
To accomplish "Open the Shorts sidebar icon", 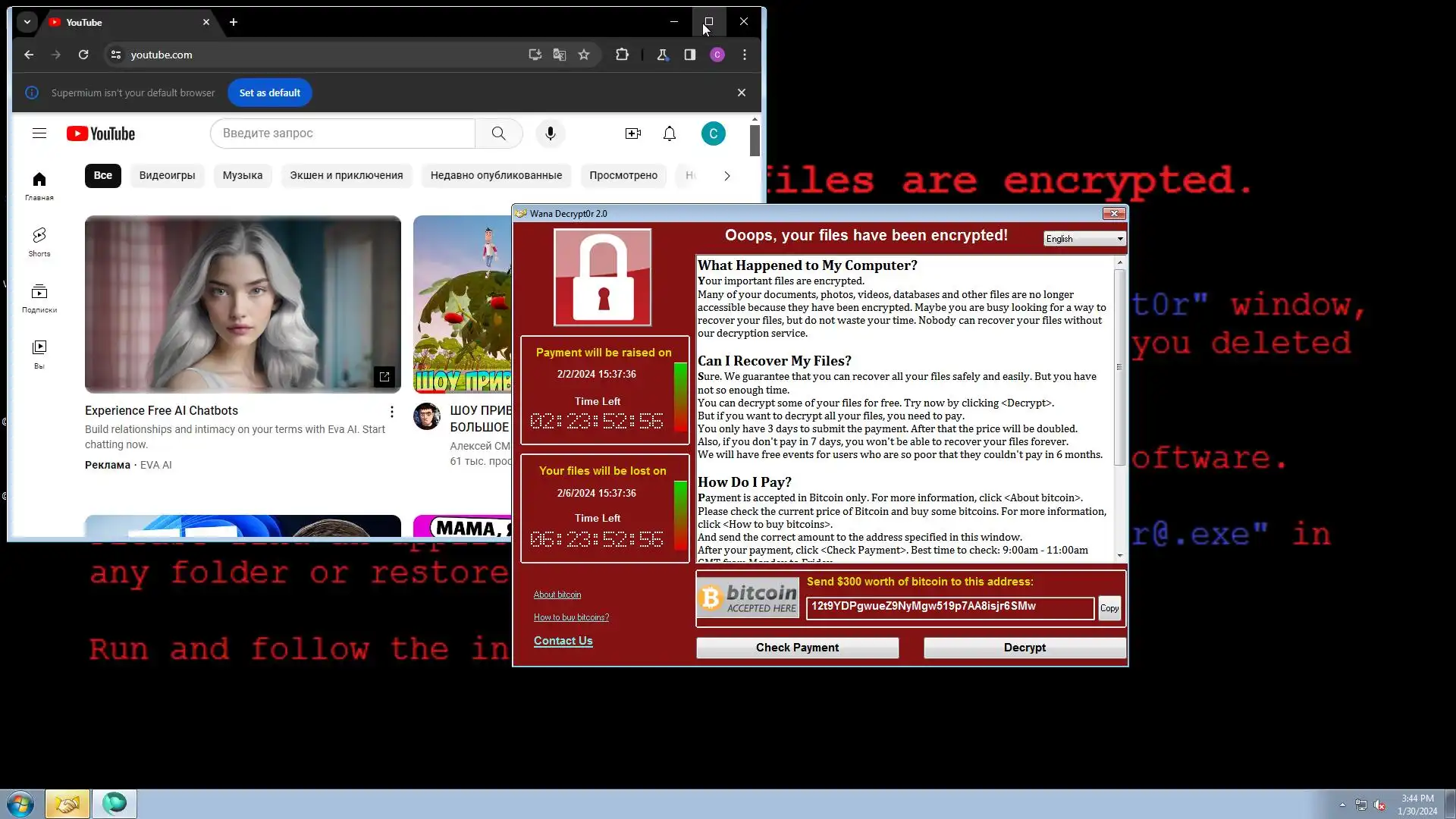I will 39,241.
